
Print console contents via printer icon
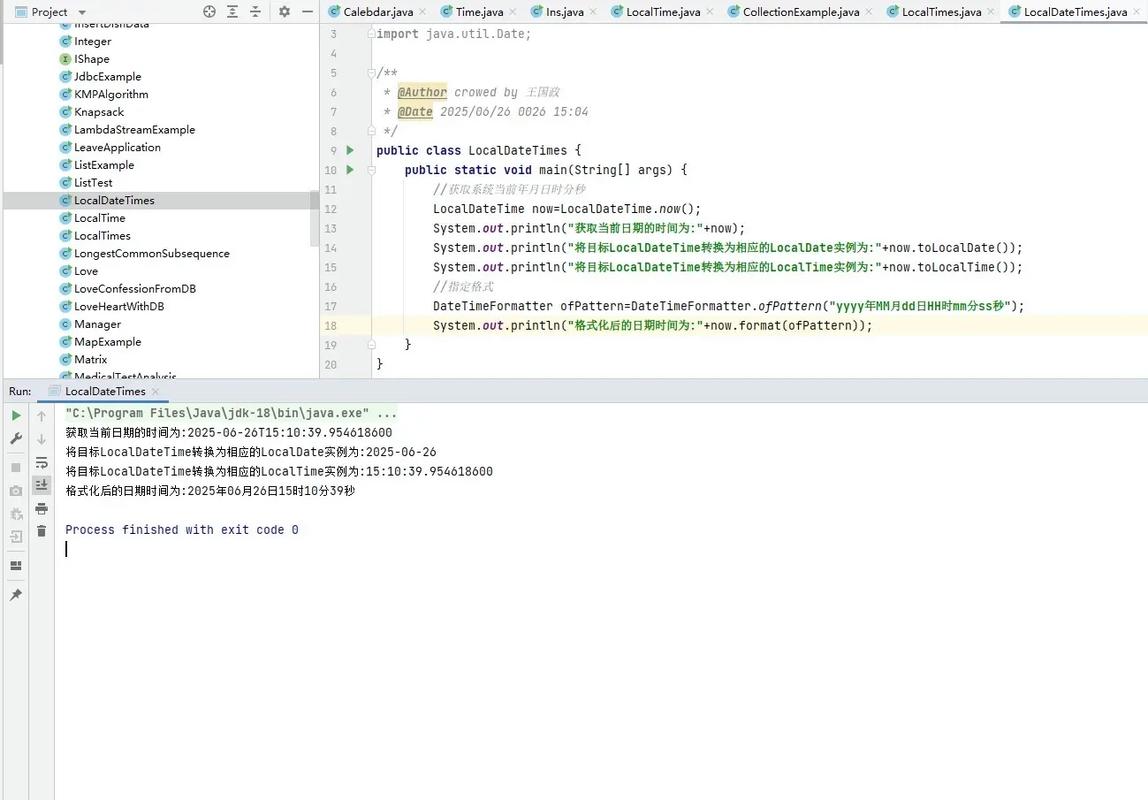click(41, 508)
